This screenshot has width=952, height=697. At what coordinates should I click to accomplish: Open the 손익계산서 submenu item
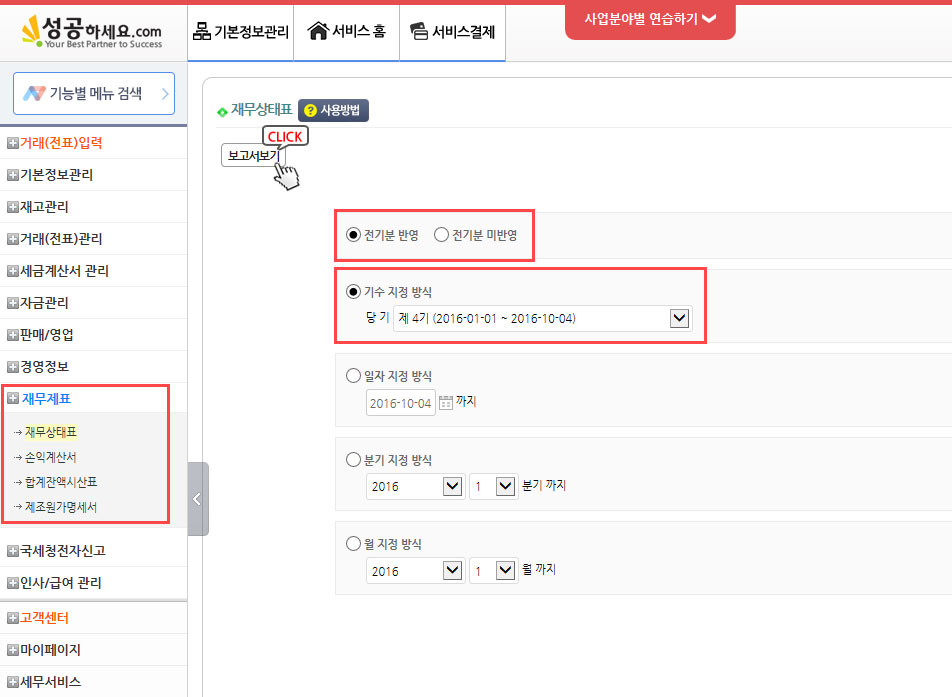point(51,457)
